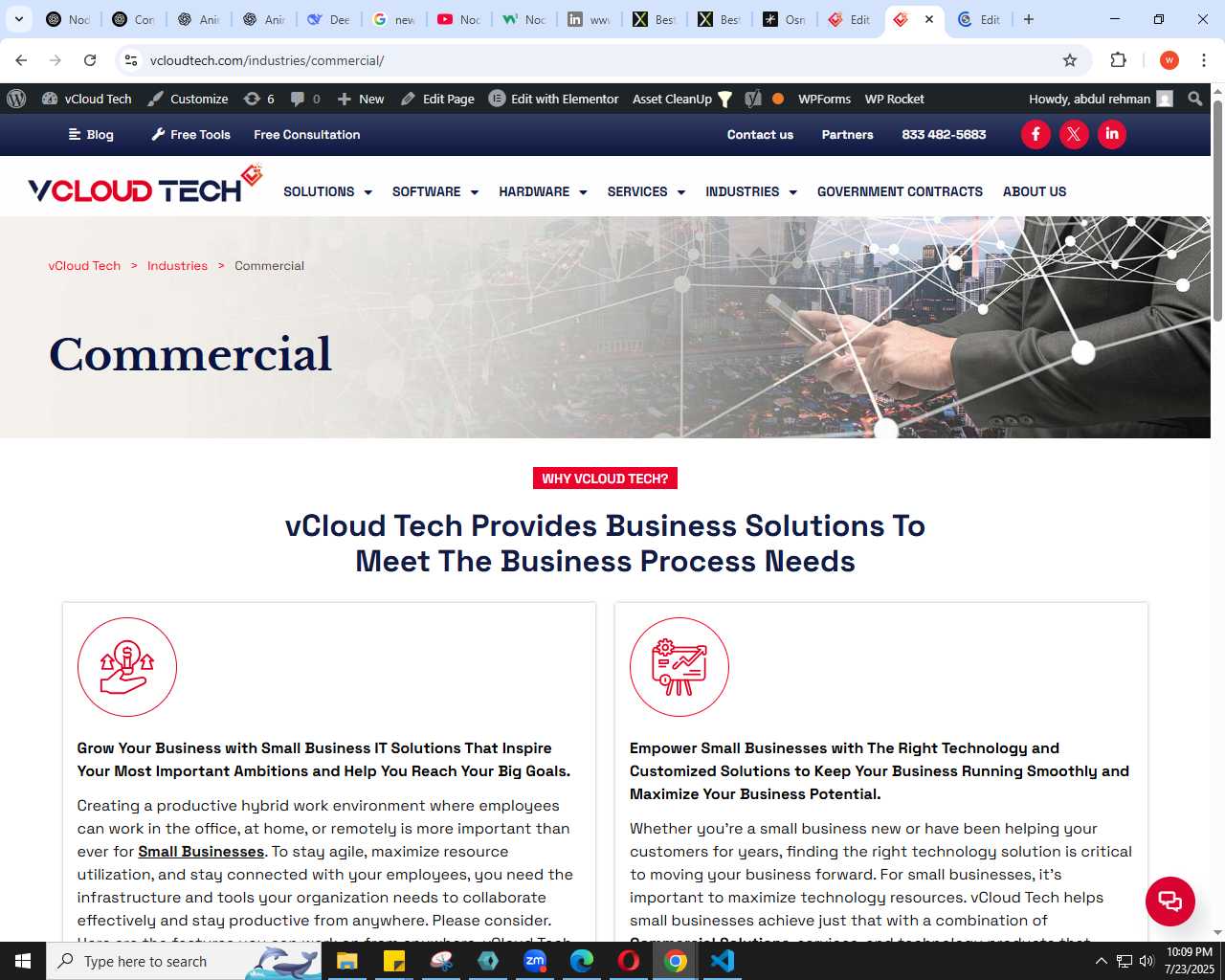Open the browser Extensions puzzle icon

[1118, 60]
